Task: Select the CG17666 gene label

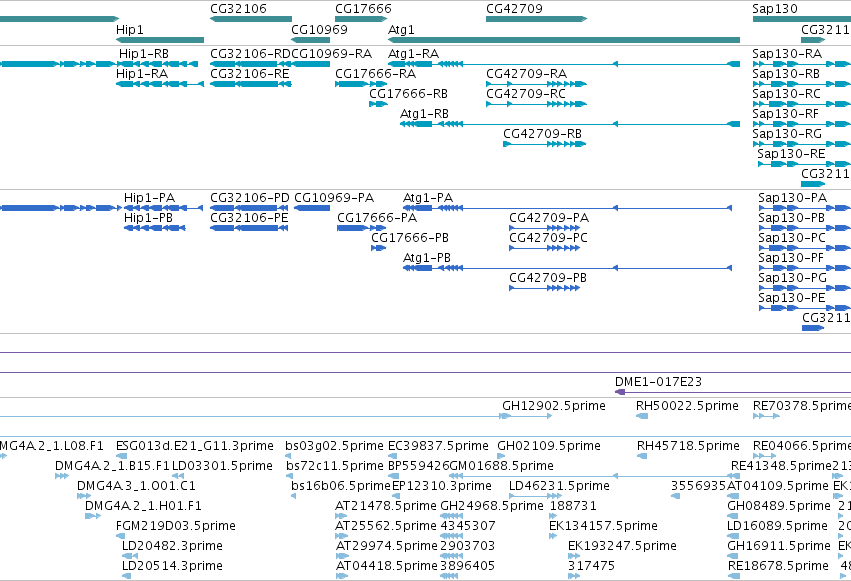Action: coord(363,9)
